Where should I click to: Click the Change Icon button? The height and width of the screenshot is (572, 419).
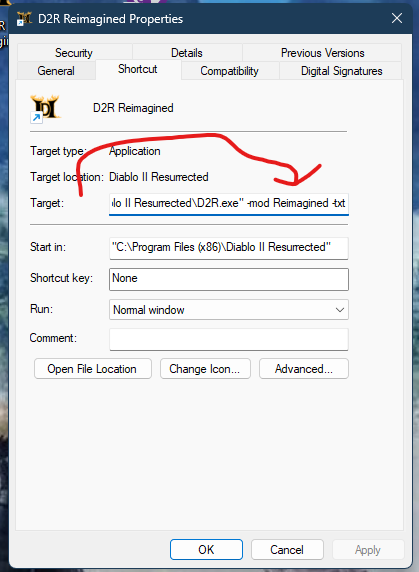point(205,369)
